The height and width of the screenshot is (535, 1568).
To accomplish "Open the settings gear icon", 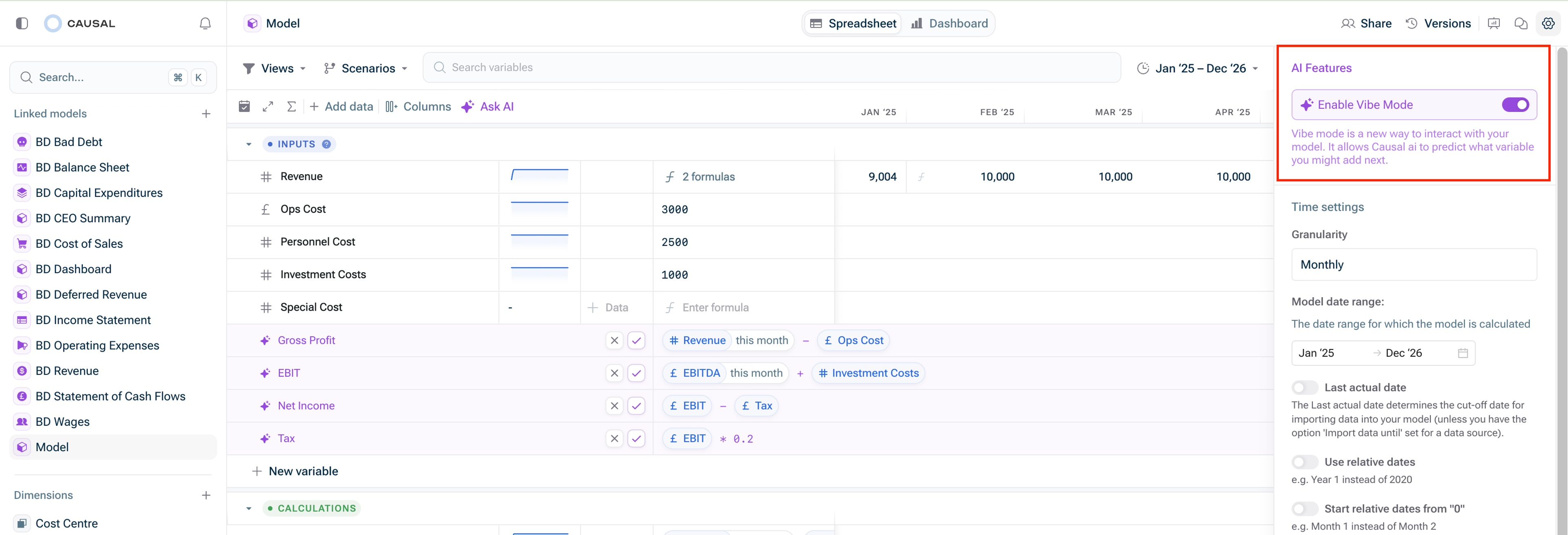I will tap(1548, 23).
